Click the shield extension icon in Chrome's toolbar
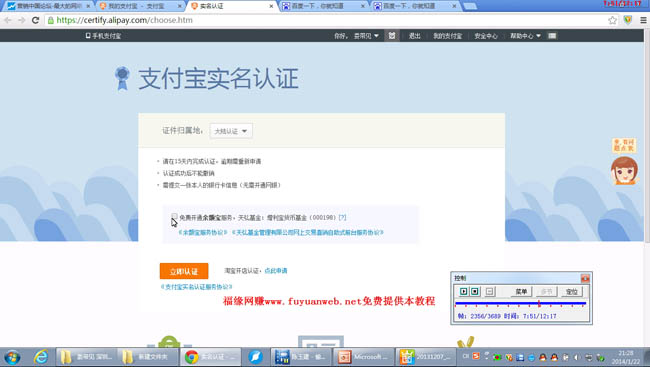This screenshot has width=650, height=367. point(628,20)
